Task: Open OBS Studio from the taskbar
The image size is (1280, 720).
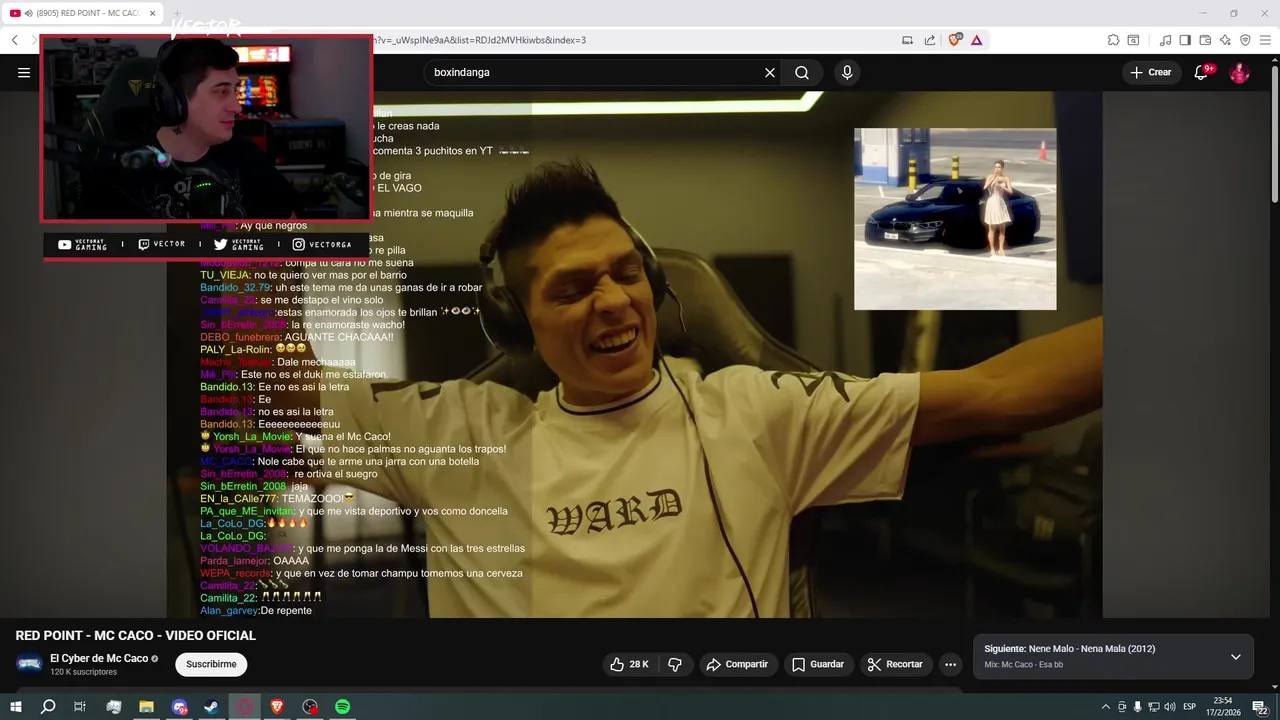Action: tap(310, 707)
